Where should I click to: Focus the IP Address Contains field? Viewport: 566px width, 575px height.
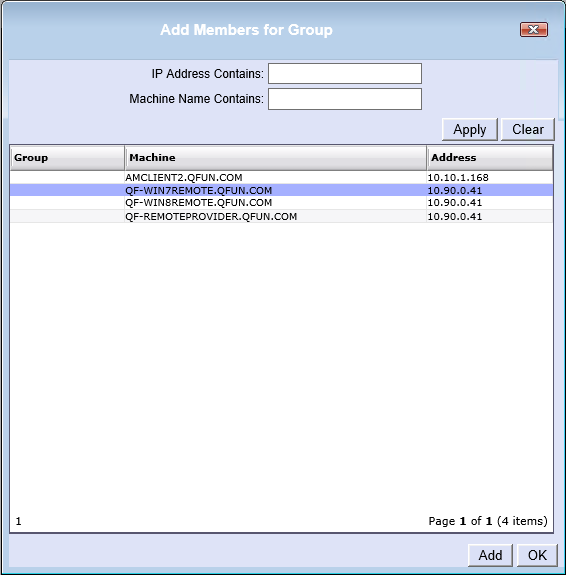pyautogui.click(x=345, y=74)
